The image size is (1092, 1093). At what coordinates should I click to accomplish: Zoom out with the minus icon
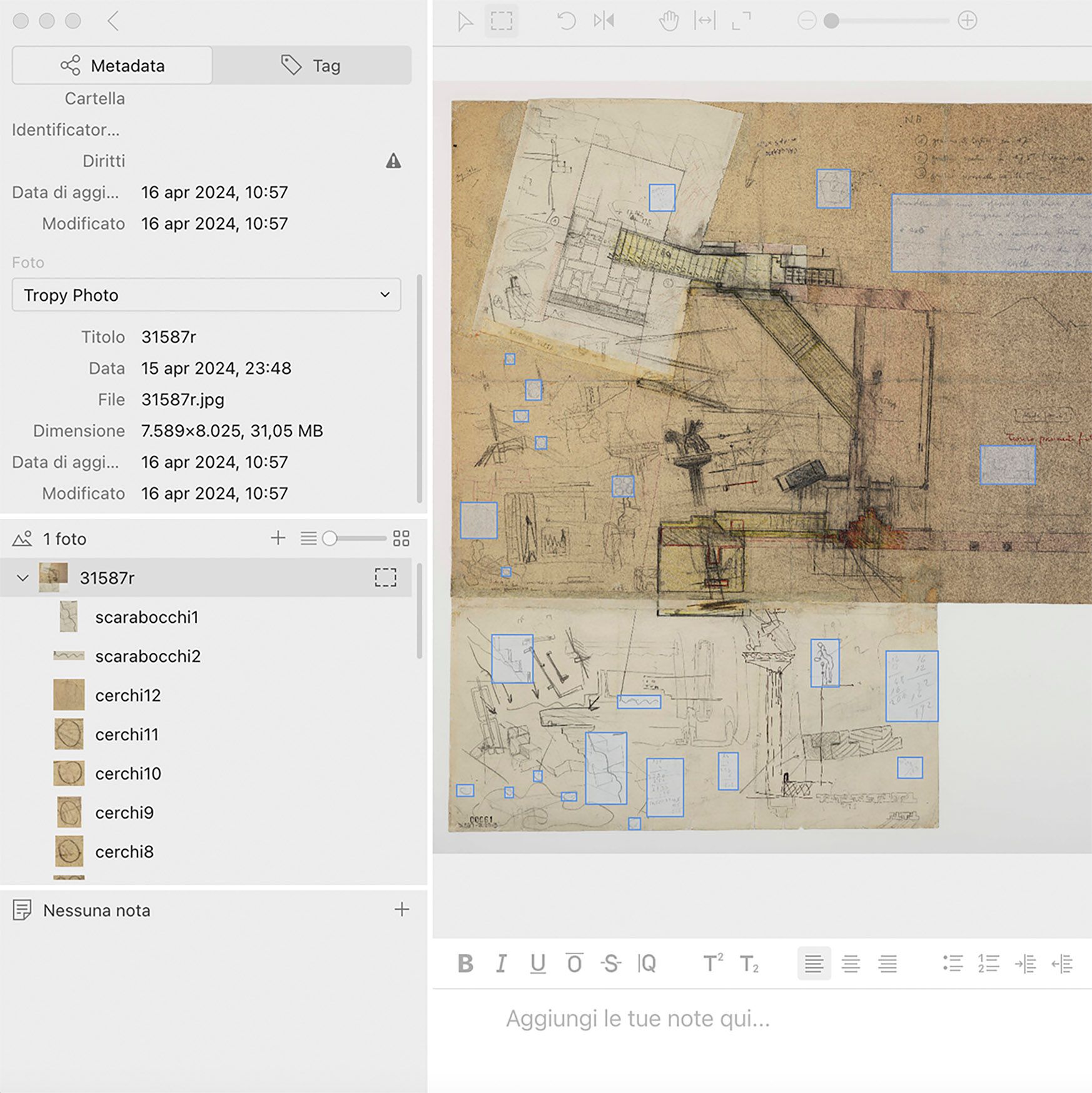tap(807, 21)
